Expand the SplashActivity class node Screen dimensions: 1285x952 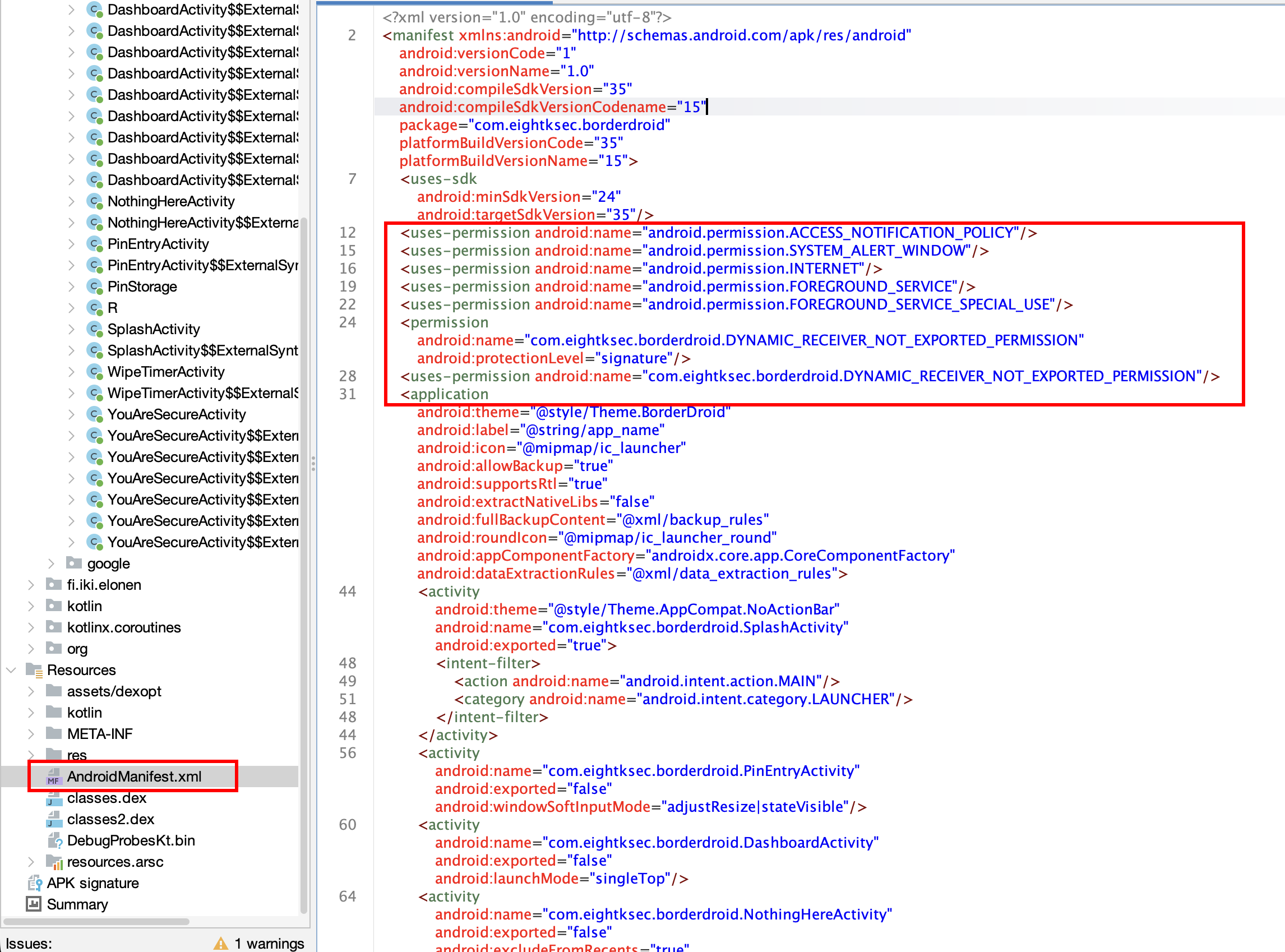point(71,329)
